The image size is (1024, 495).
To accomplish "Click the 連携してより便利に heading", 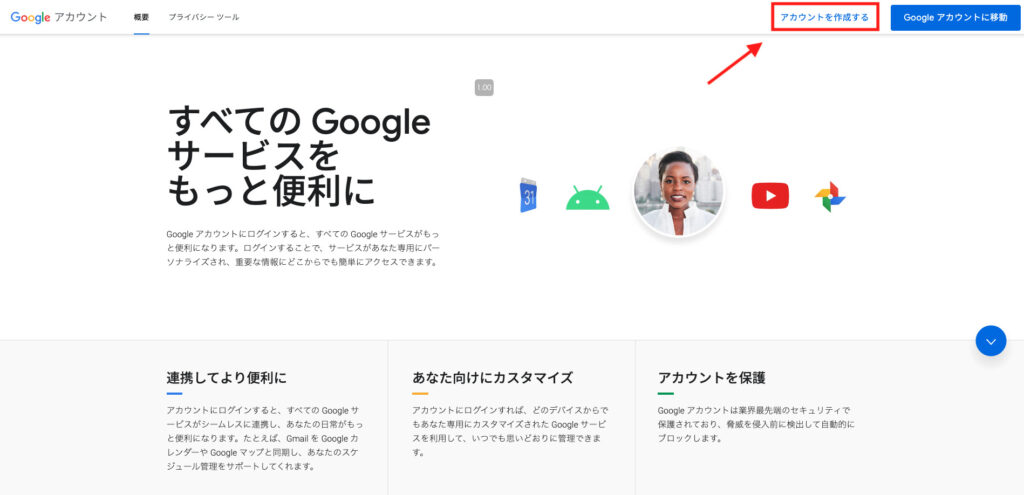I will pyautogui.click(x=227, y=377).
